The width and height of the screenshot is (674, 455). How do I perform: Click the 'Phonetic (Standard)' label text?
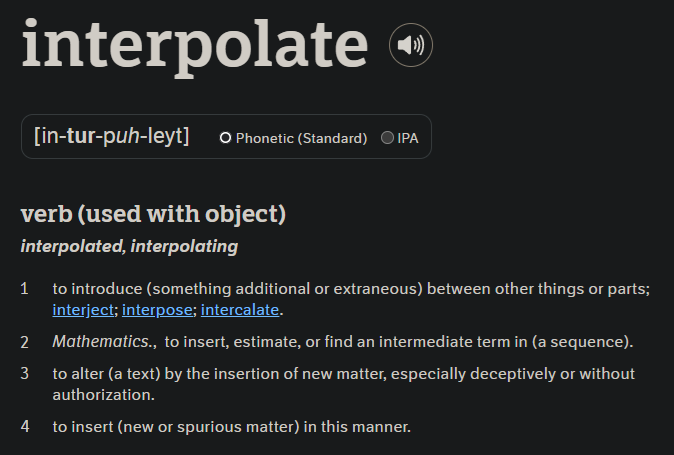tap(301, 138)
